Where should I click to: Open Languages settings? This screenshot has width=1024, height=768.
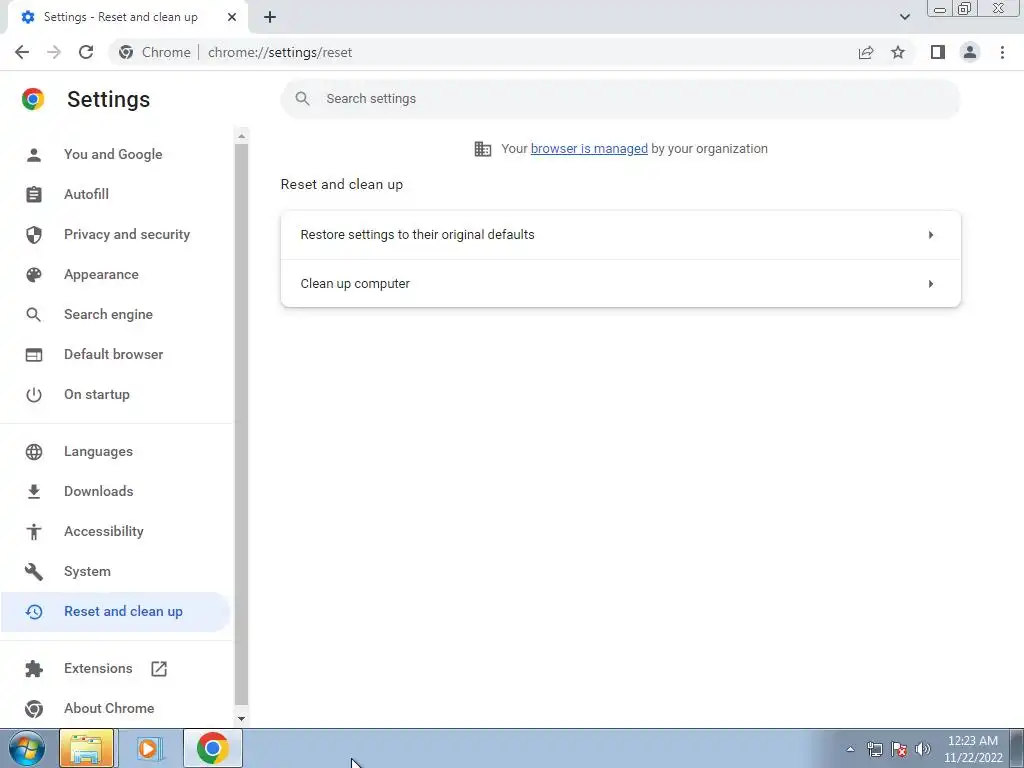pos(114,451)
